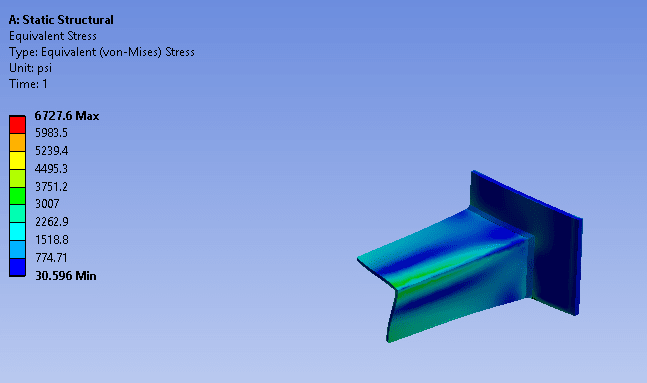Image resolution: width=647 pixels, height=383 pixels.
Task: Click the orange legend color band
Action: [17, 142]
